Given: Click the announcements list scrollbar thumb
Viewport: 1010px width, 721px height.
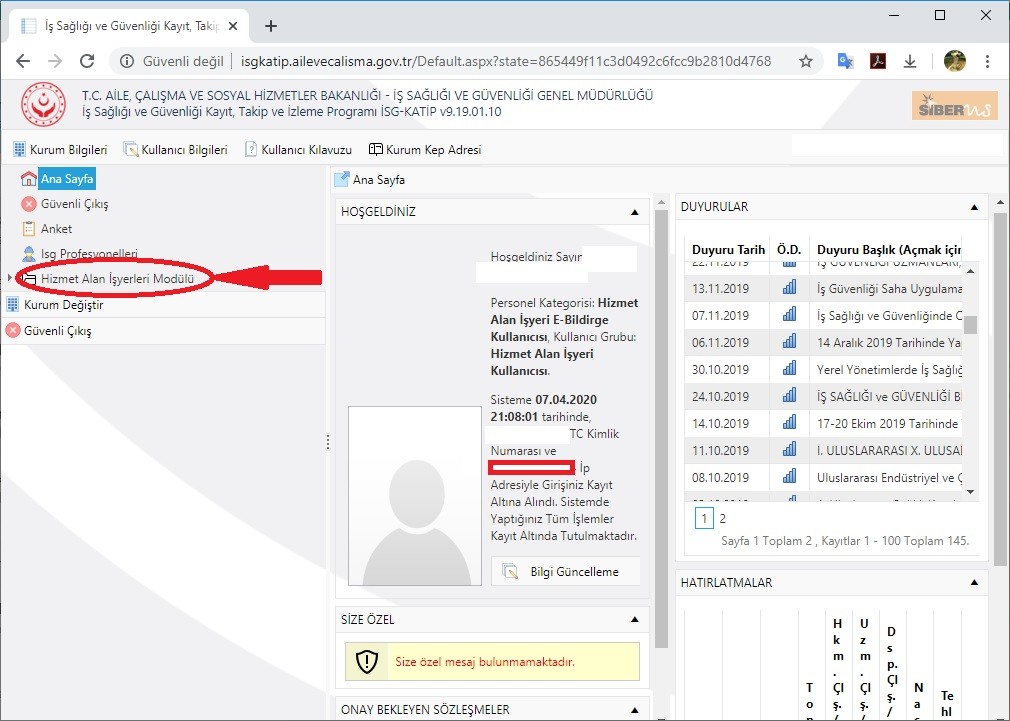Looking at the screenshot, I should tap(971, 324).
